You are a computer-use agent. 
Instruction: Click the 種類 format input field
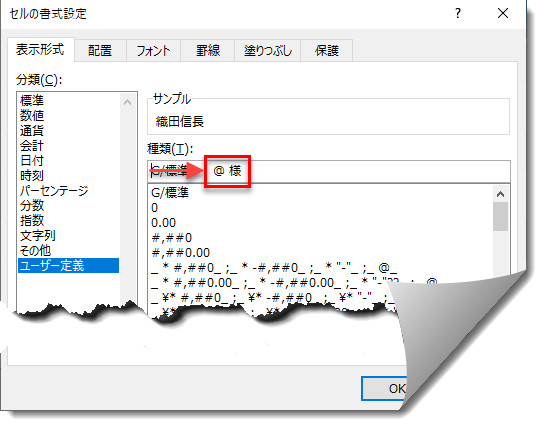(x=329, y=171)
